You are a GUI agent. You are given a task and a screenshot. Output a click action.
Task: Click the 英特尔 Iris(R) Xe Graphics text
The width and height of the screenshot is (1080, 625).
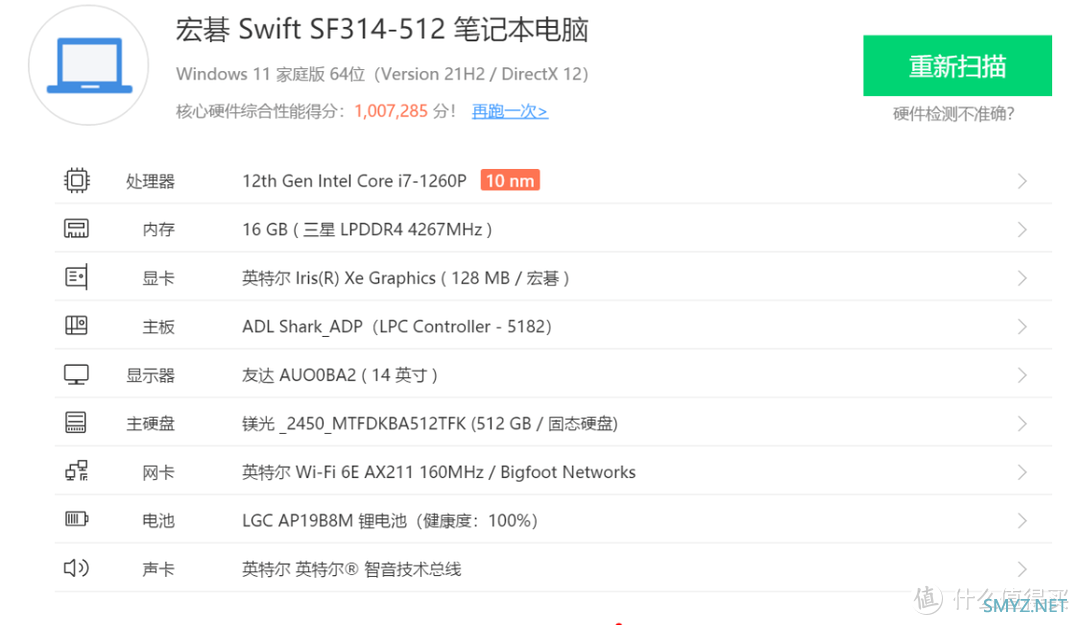[406, 278]
